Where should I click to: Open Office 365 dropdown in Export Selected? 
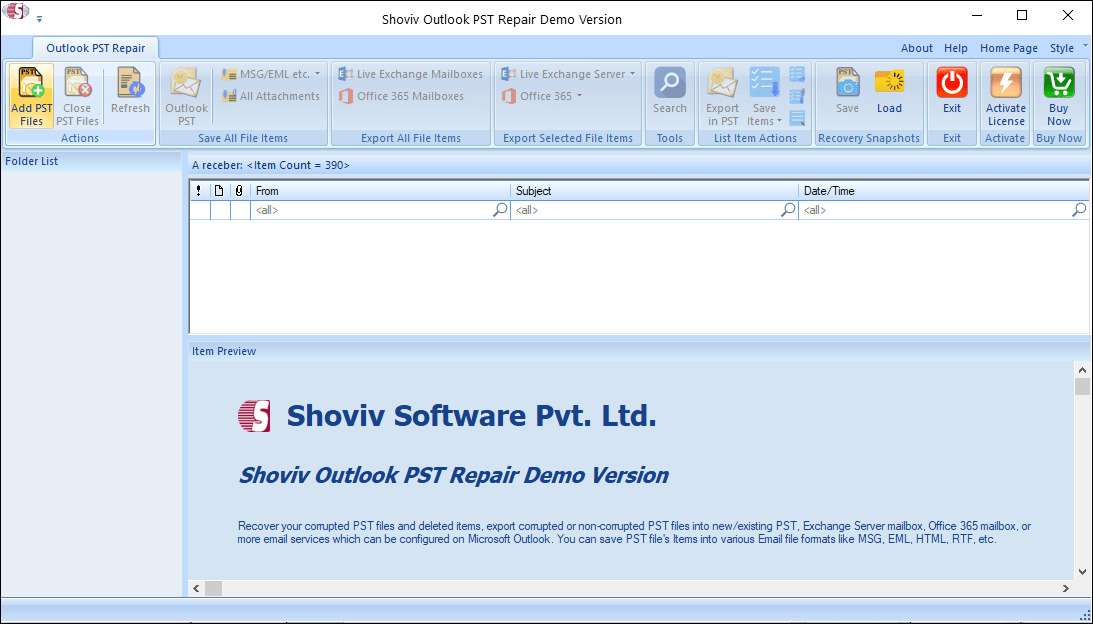pos(542,96)
